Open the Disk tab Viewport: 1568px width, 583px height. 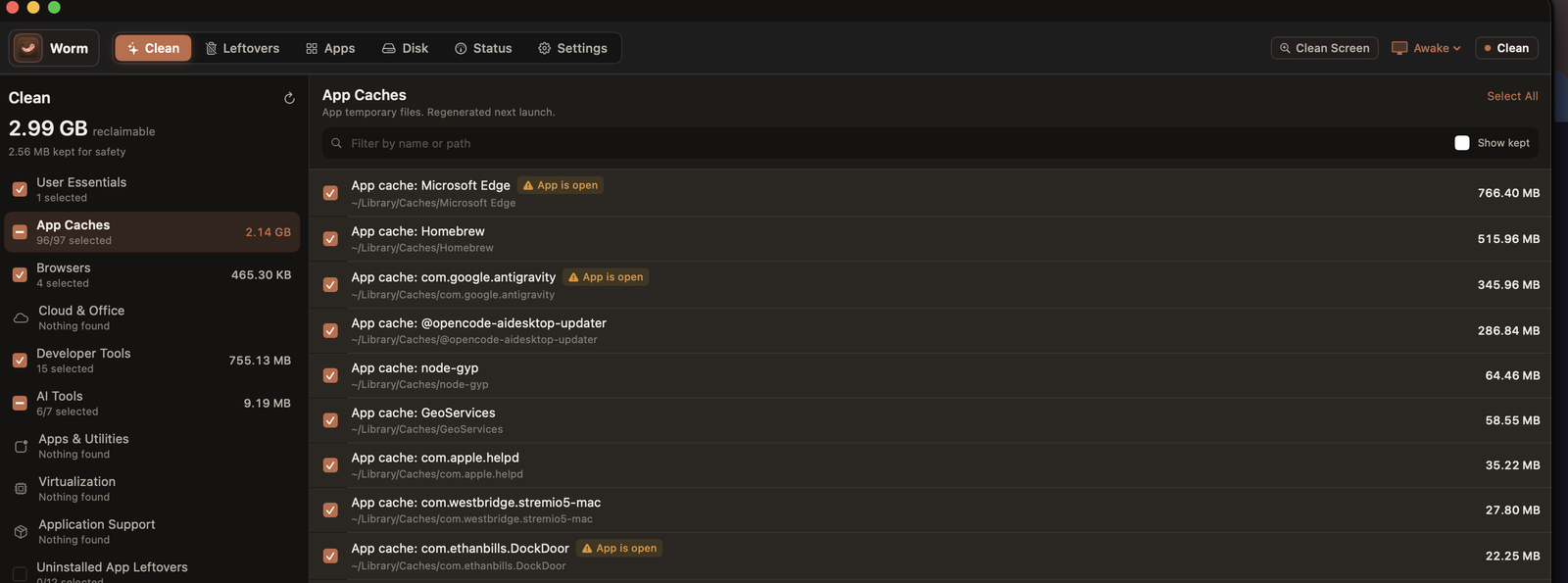pyautogui.click(x=405, y=48)
